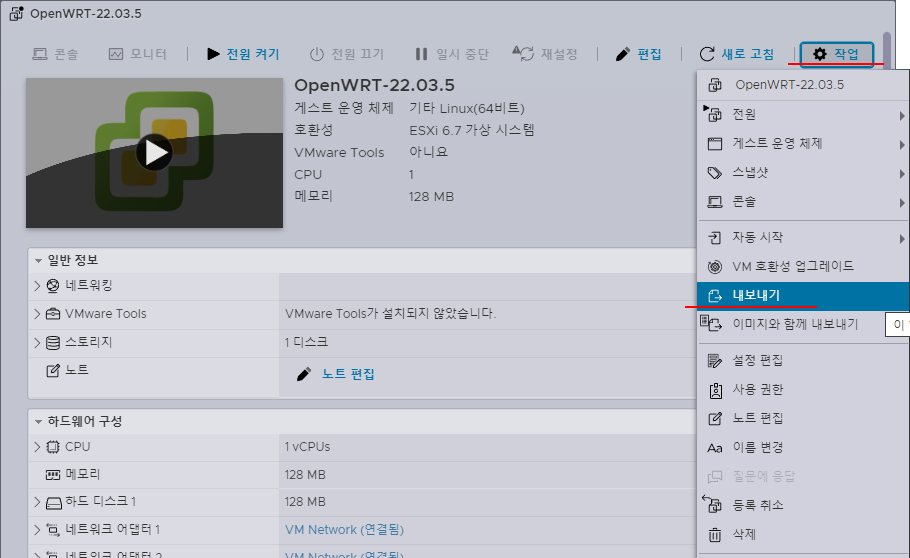The image size is (910, 558).
Task: Open the 게스트 운영 체제 submenu
Action: tap(803, 143)
